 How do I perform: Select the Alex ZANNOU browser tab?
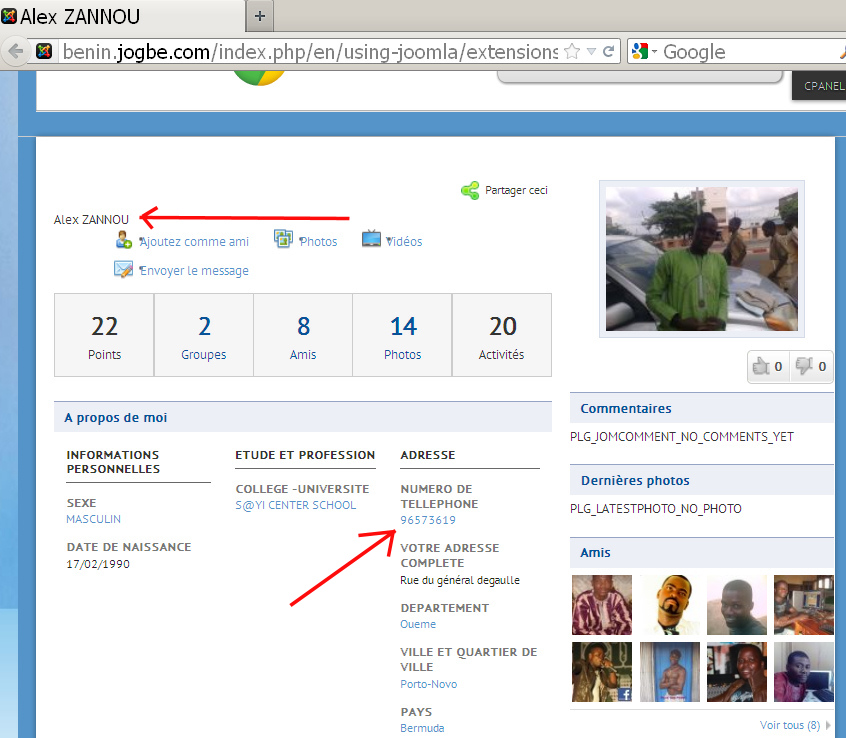[x=120, y=16]
